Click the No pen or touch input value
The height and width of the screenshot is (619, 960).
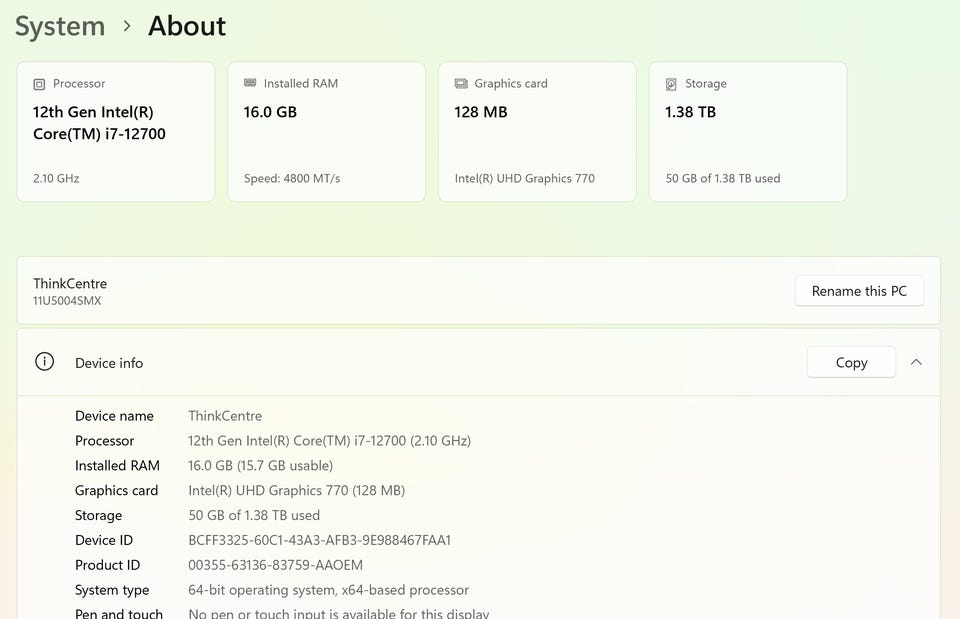coord(339,613)
